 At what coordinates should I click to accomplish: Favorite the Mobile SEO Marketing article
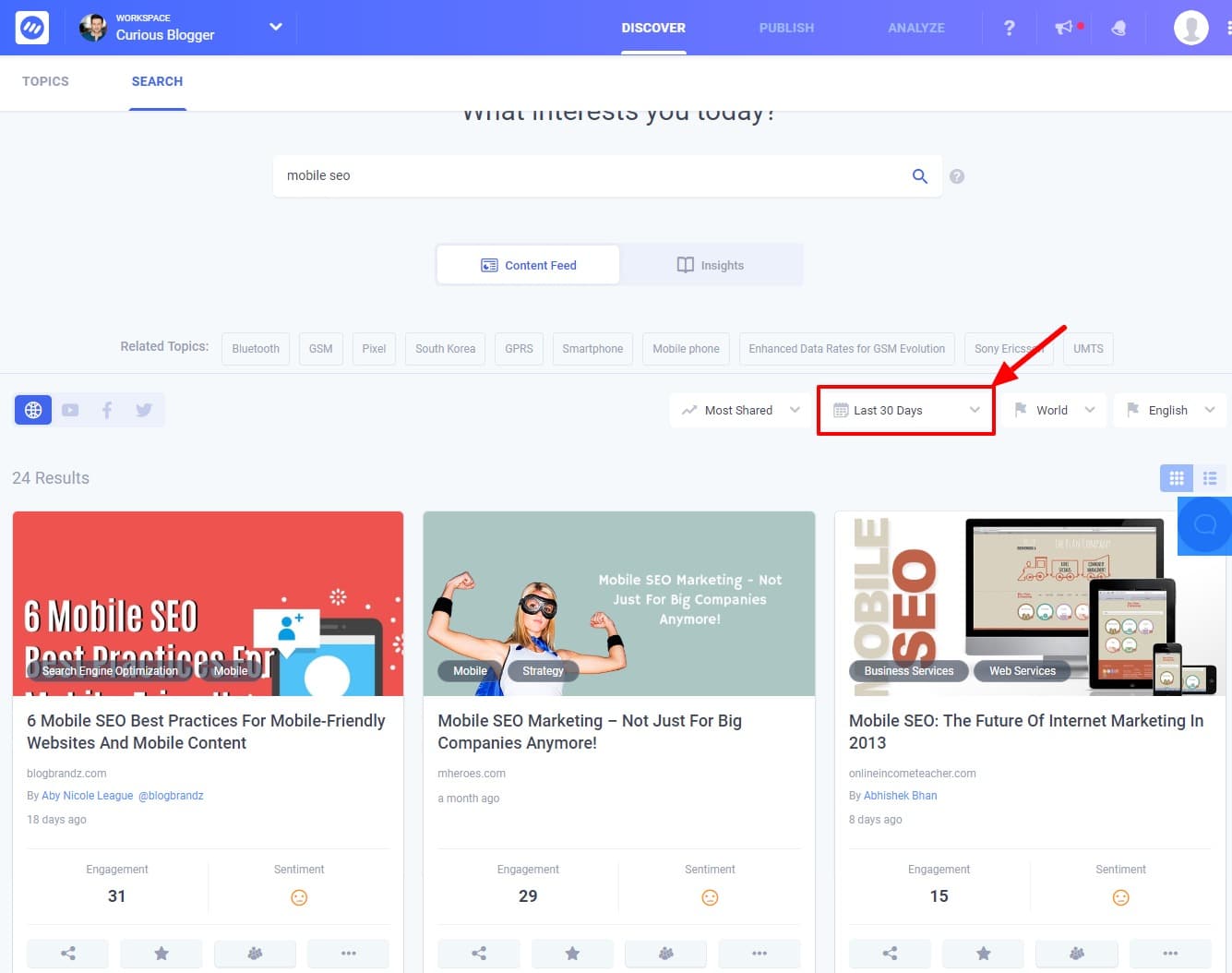[572, 954]
